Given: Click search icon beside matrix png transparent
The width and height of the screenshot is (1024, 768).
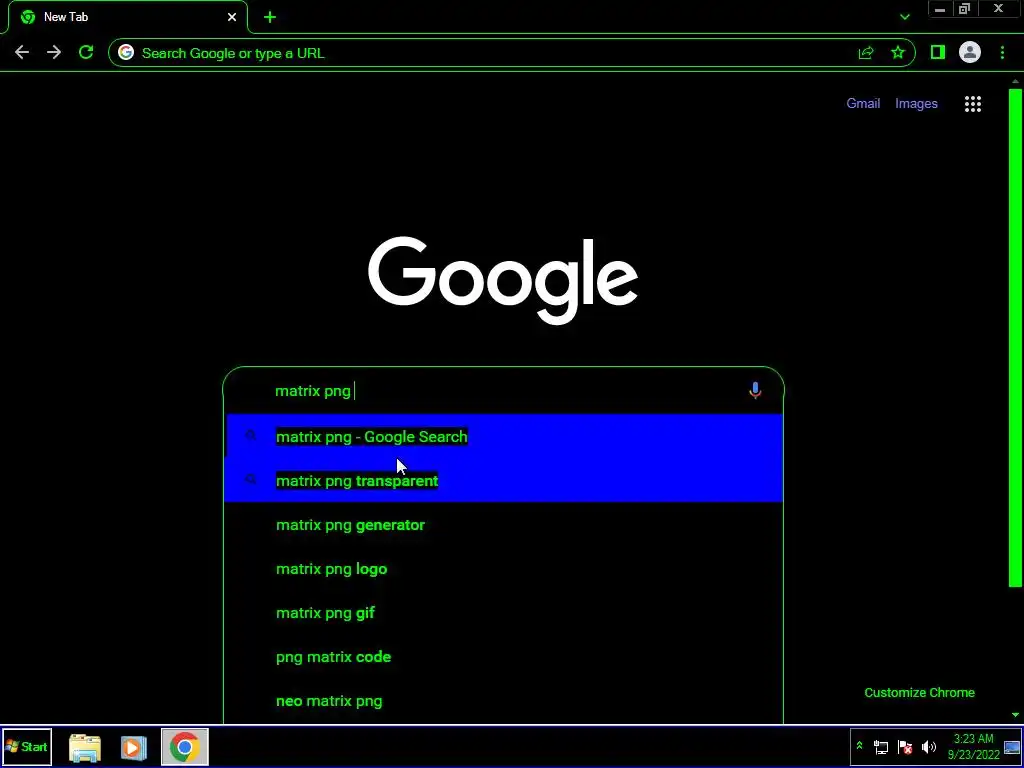Looking at the screenshot, I should 251,480.
